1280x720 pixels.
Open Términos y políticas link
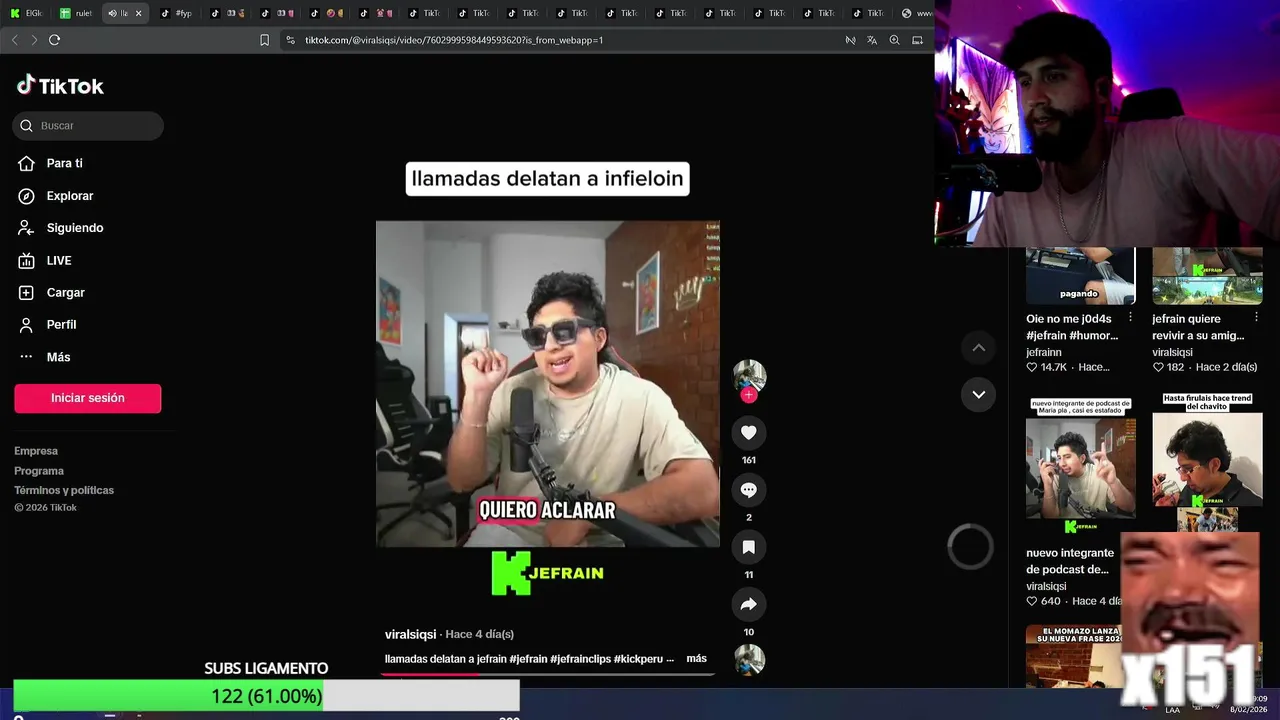click(x=64, y=490)
